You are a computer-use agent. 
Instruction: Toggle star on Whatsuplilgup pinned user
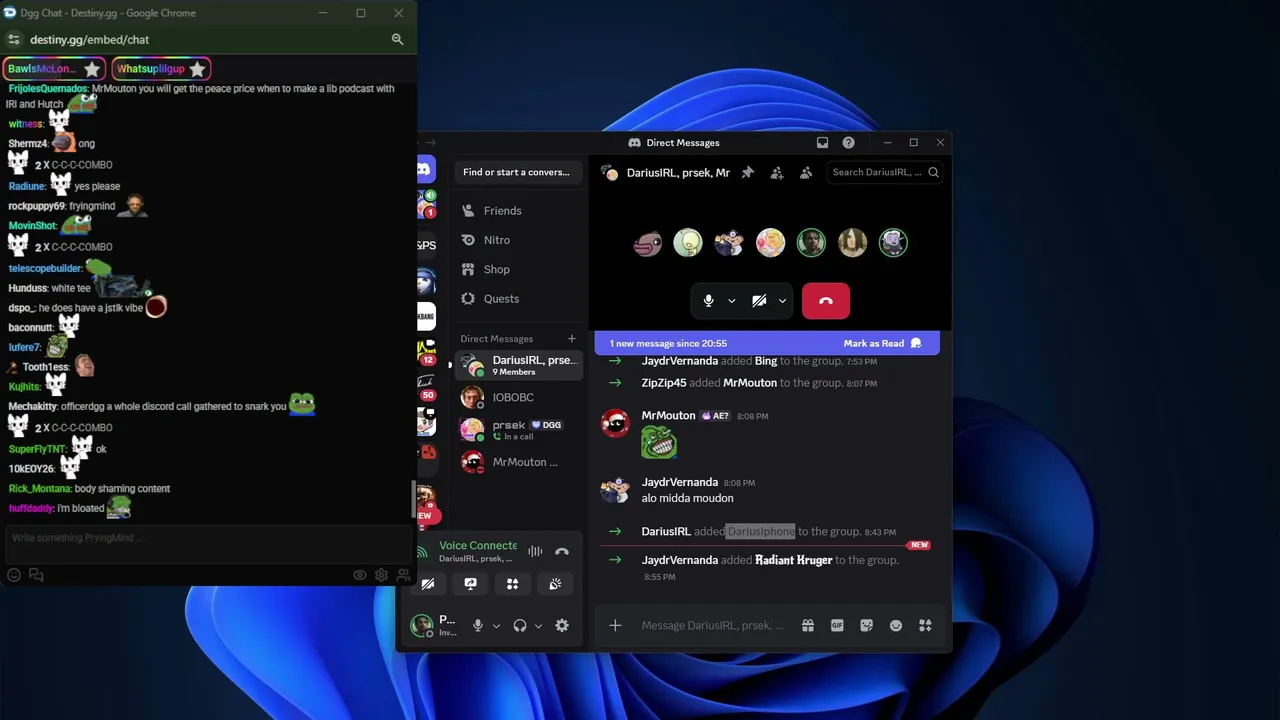[197, 69]
